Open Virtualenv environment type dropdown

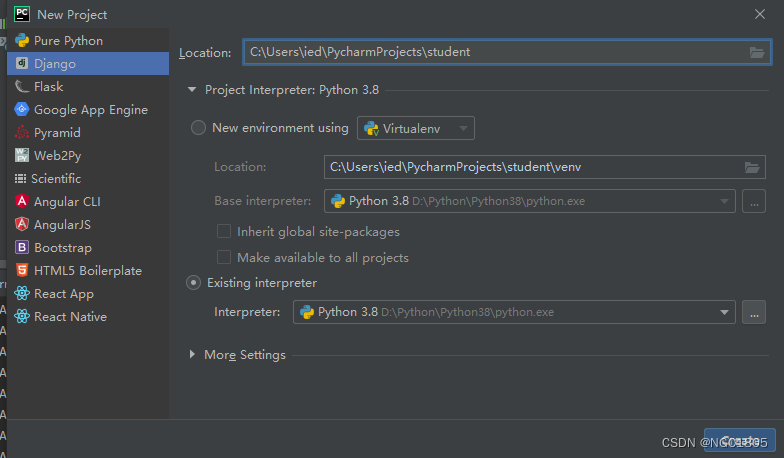[x=416, y=128]
